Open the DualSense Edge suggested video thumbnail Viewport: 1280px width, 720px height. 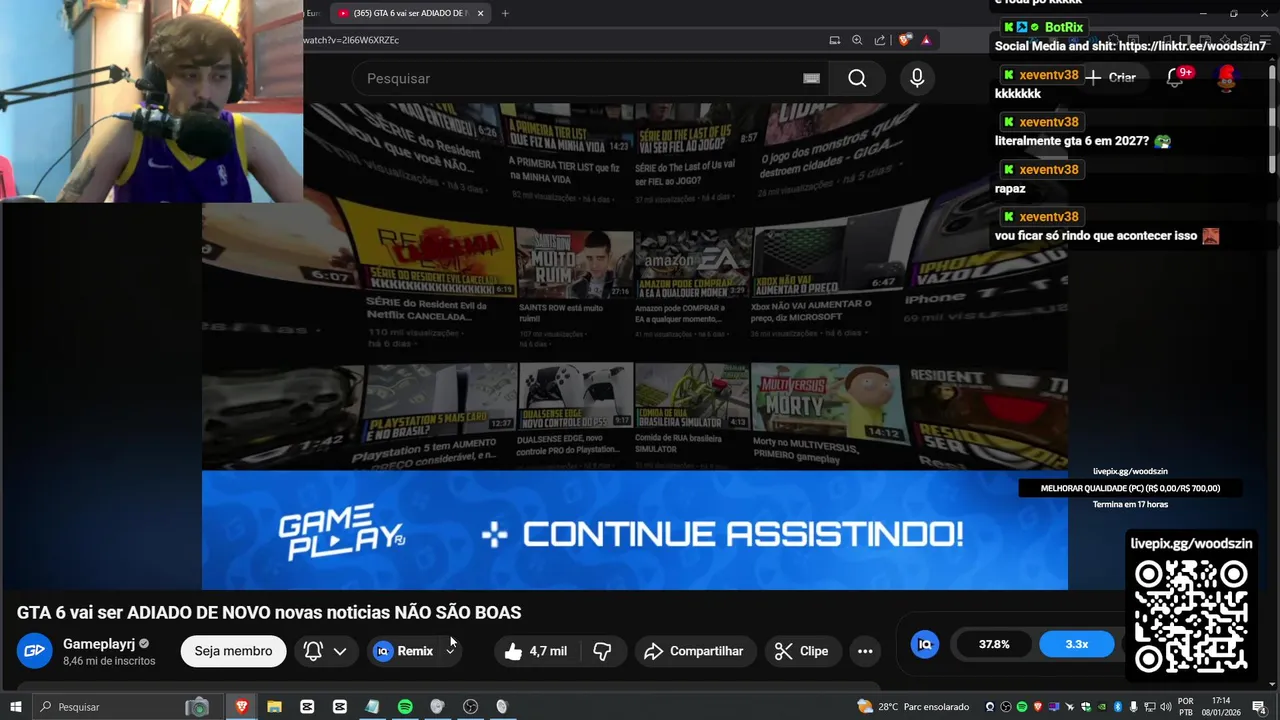(x=575, y=397)
